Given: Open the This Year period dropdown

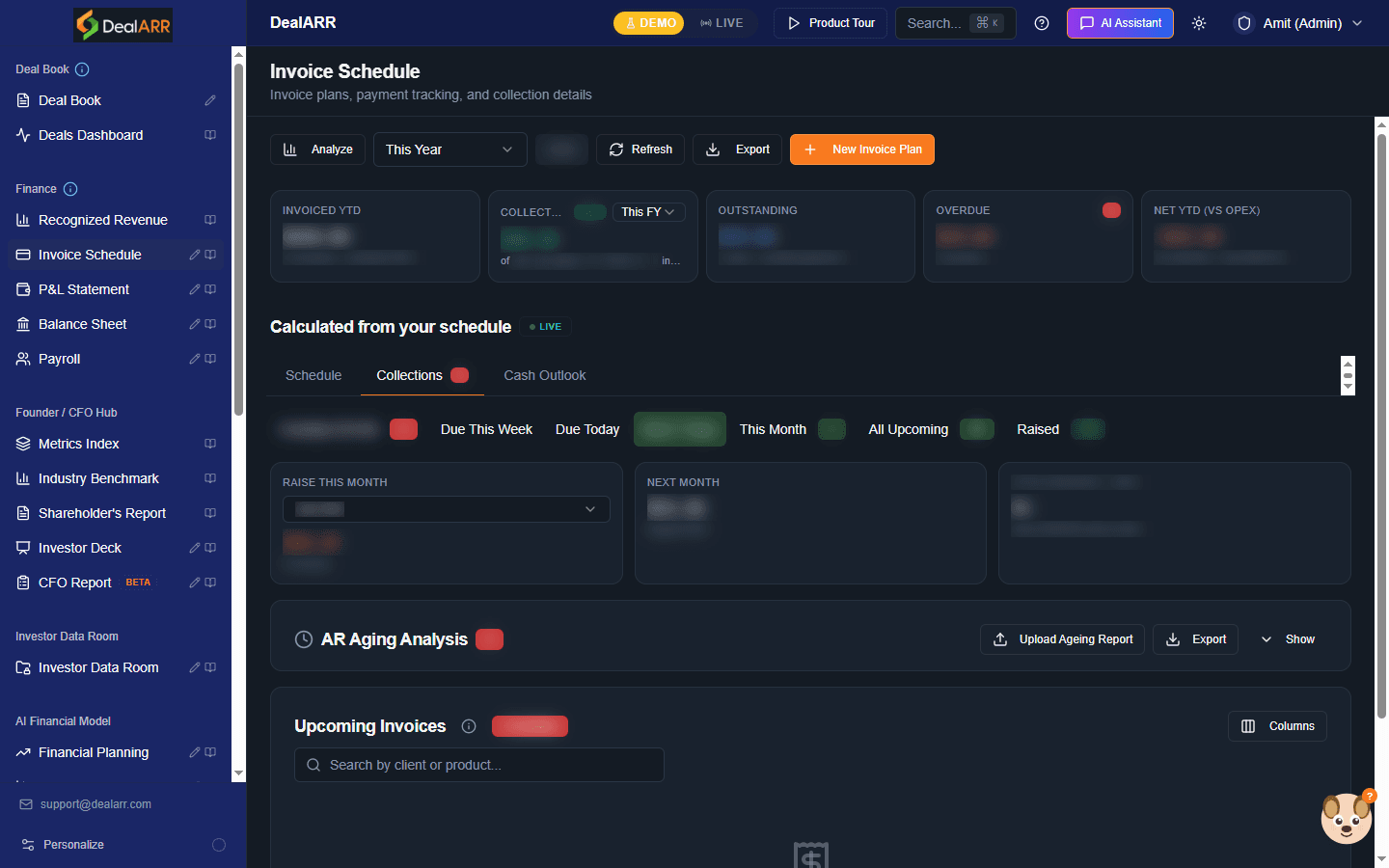Looking at the screenshot, I should 449,149.
